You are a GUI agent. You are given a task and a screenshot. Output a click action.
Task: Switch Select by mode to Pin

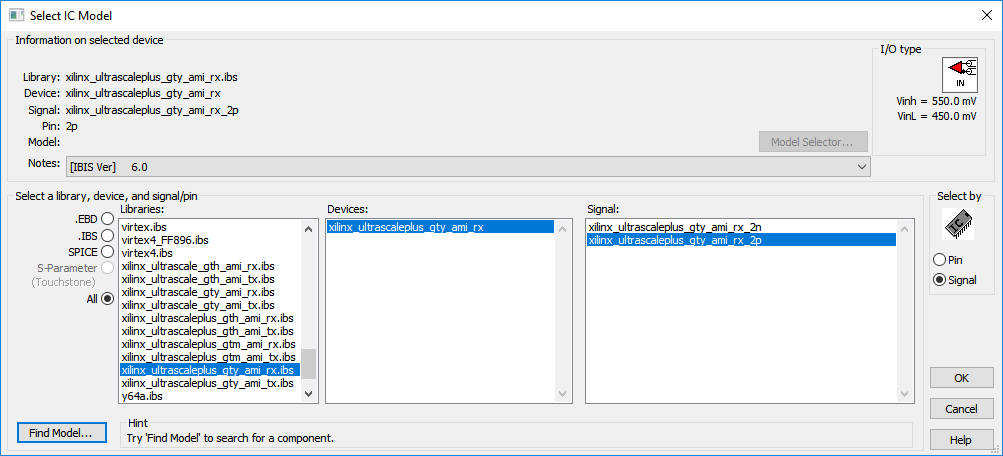939,260
